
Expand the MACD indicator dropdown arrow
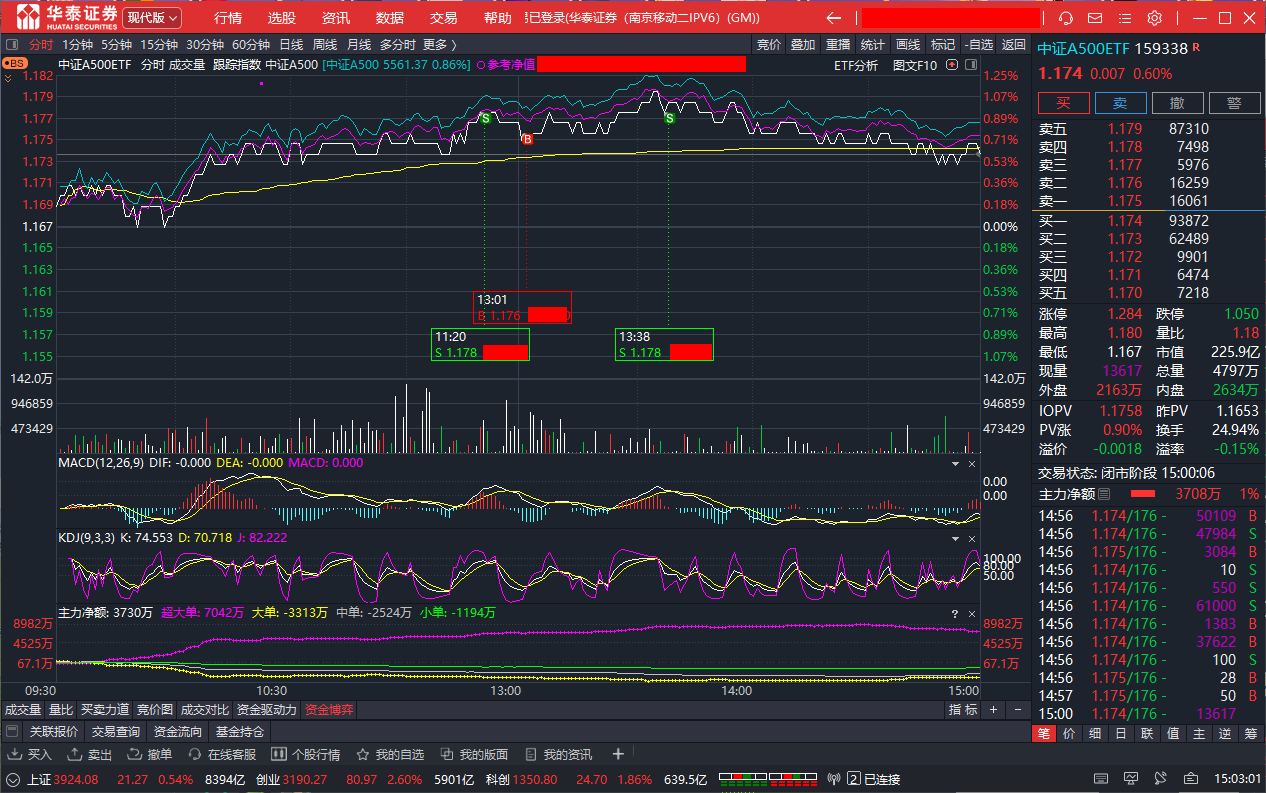coord(953,464)
